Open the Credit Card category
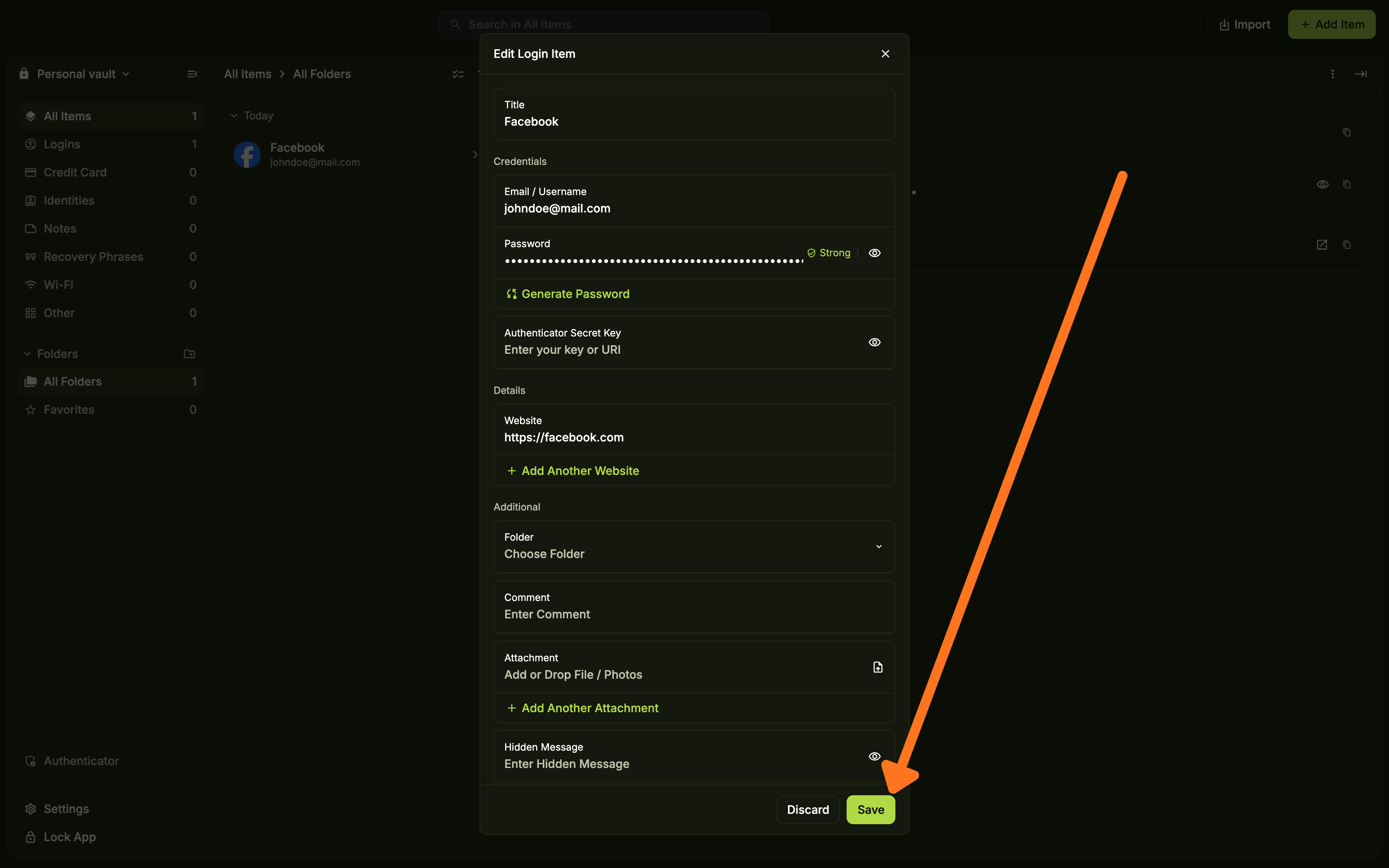This screenshot has width=1389, height=868. tap(110, 172)
